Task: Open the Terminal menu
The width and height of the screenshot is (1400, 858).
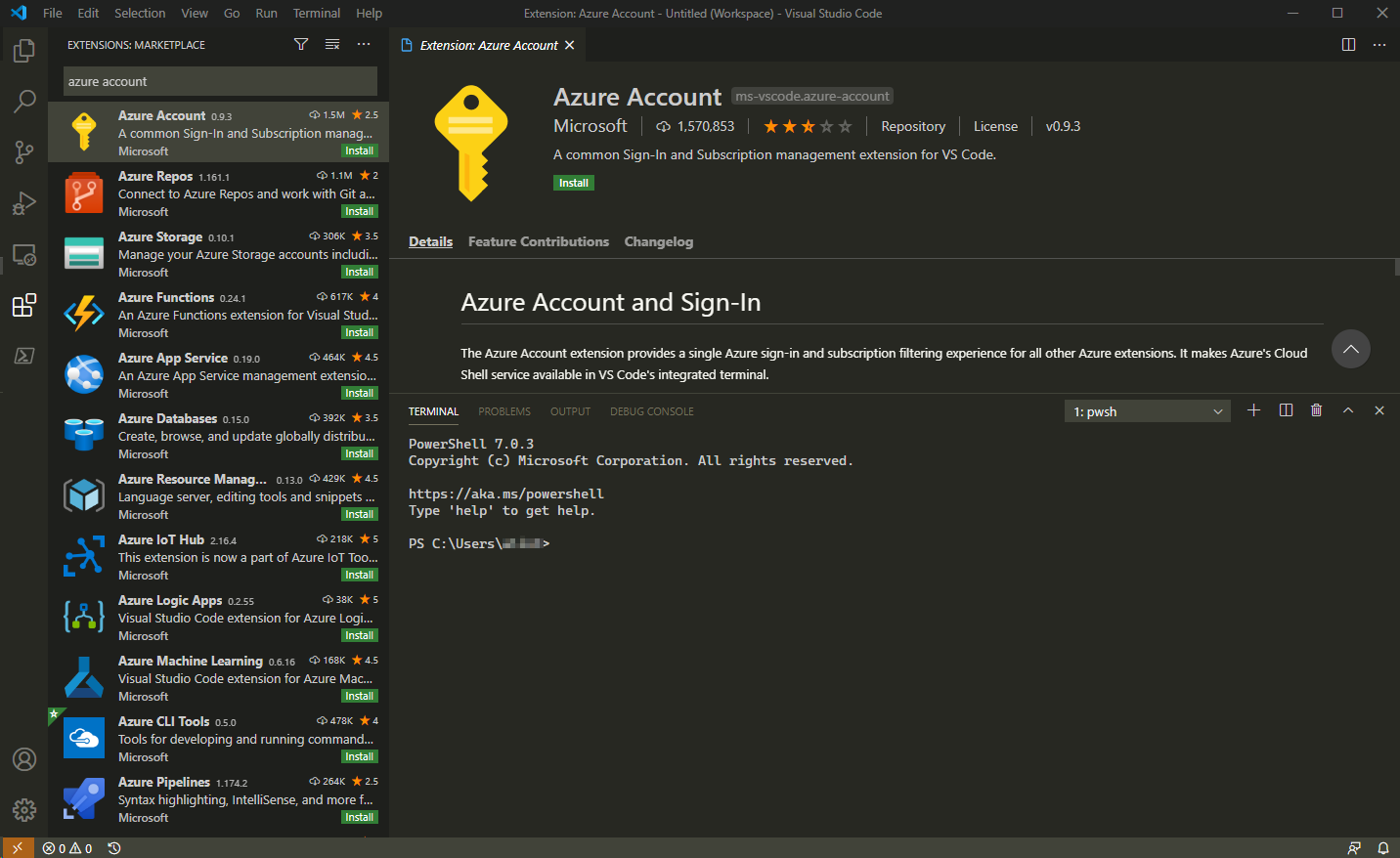Action: (317, 13)
